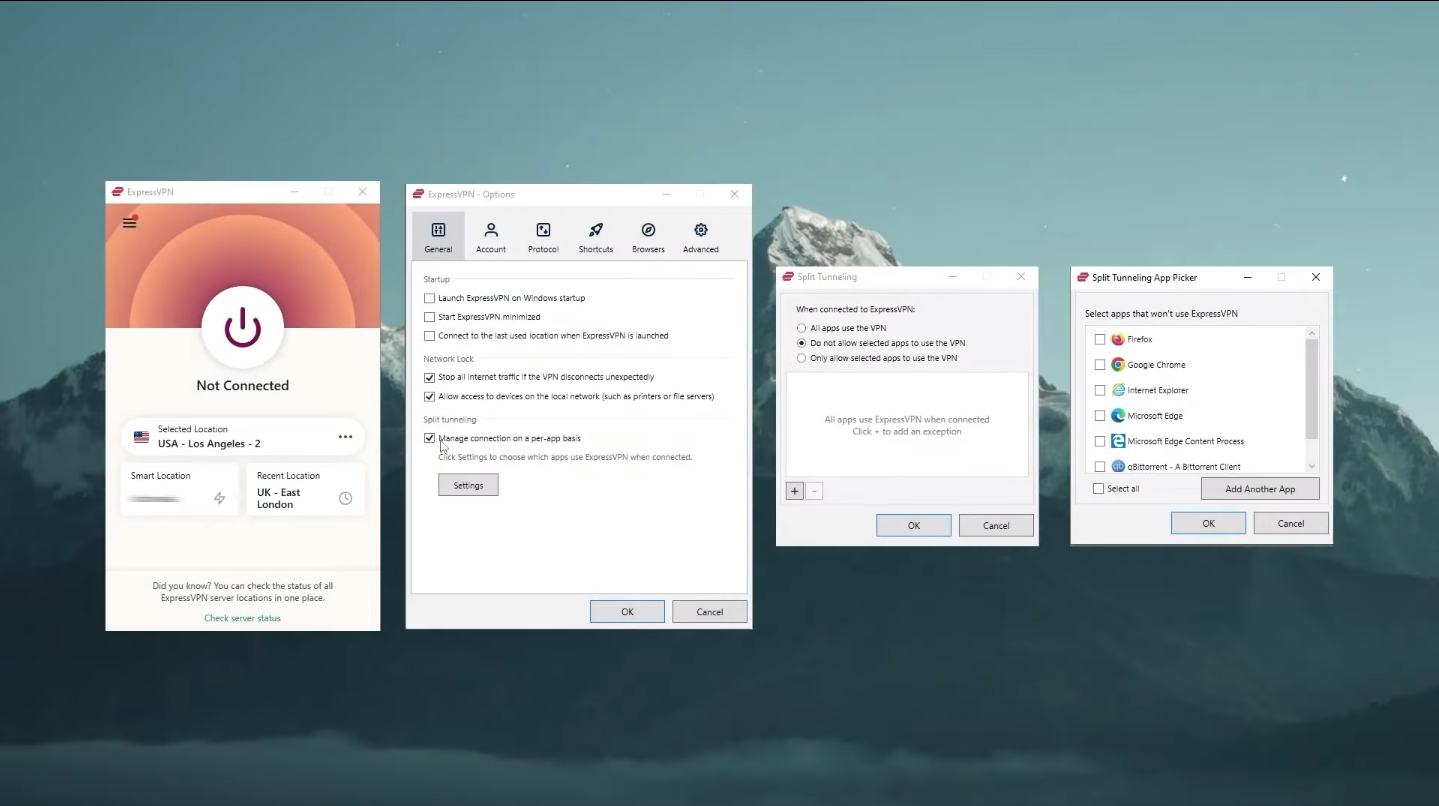Image resolution: width=1439 pixels, height=806 pixels.
Task: Click the USA flag icon
Action: pyautogui.click(x=141, y=437)
